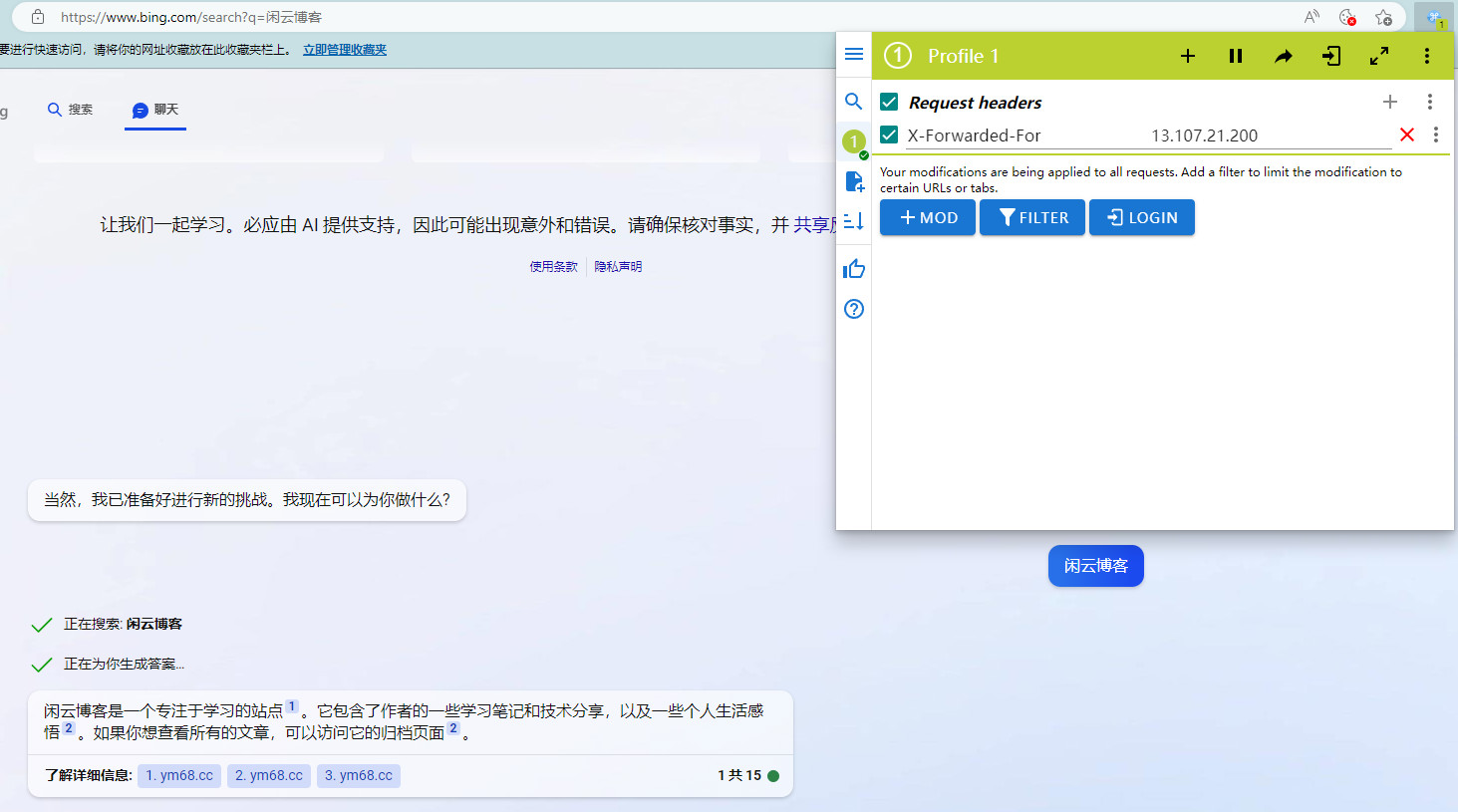Viewport: 1458px width, 812px height.
Task: Click the read aloud icon in address bar
Action: [1312, 17]
